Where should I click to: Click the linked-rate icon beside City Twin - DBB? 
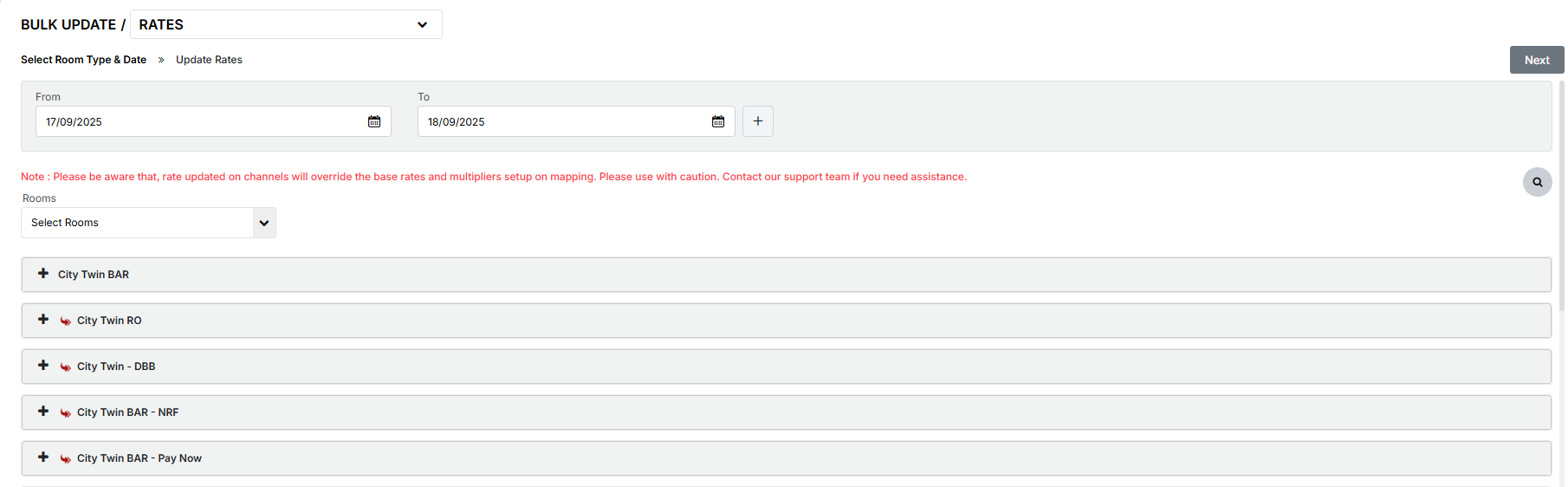pyautogui.click(x=66, y=367)
